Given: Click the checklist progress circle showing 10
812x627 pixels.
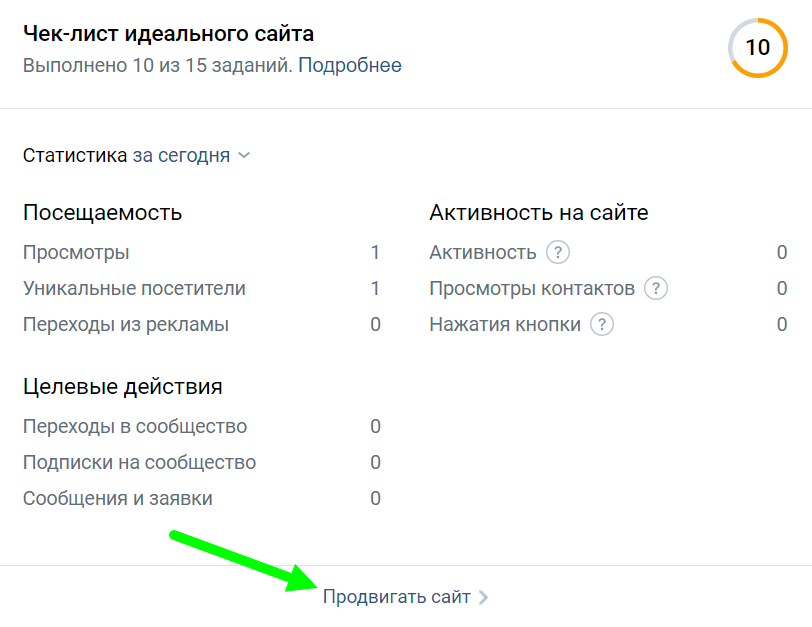Looking at the screenshot, I should click(758, 48).
